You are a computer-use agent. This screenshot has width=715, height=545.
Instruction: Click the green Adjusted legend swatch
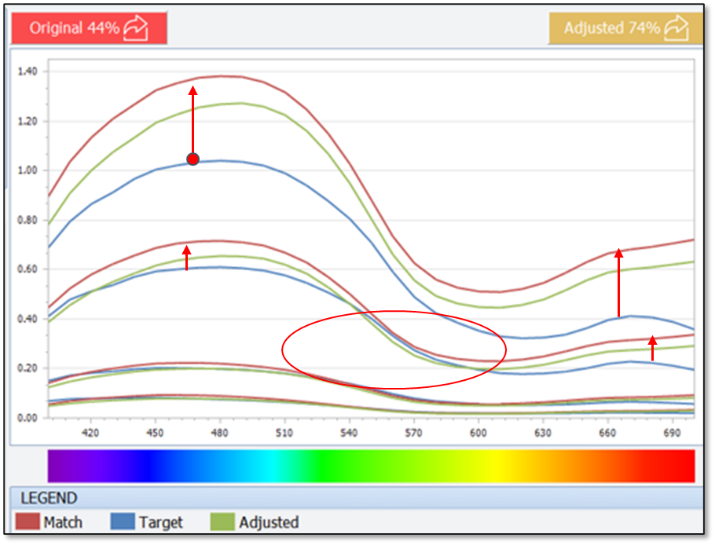pos(223,522)
